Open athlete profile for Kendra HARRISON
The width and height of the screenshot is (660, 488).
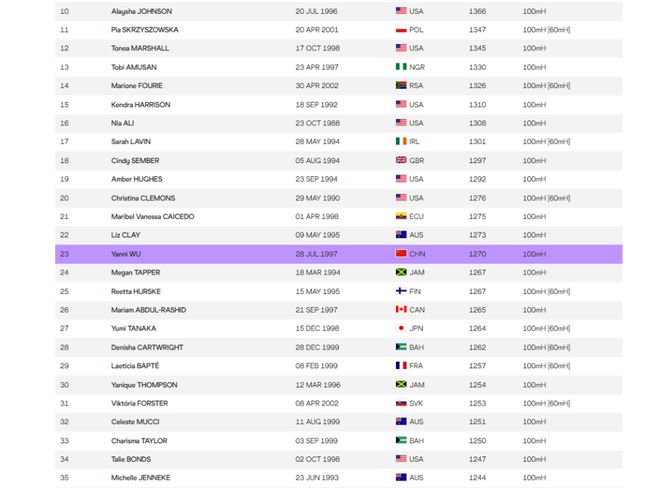point(141,104)
